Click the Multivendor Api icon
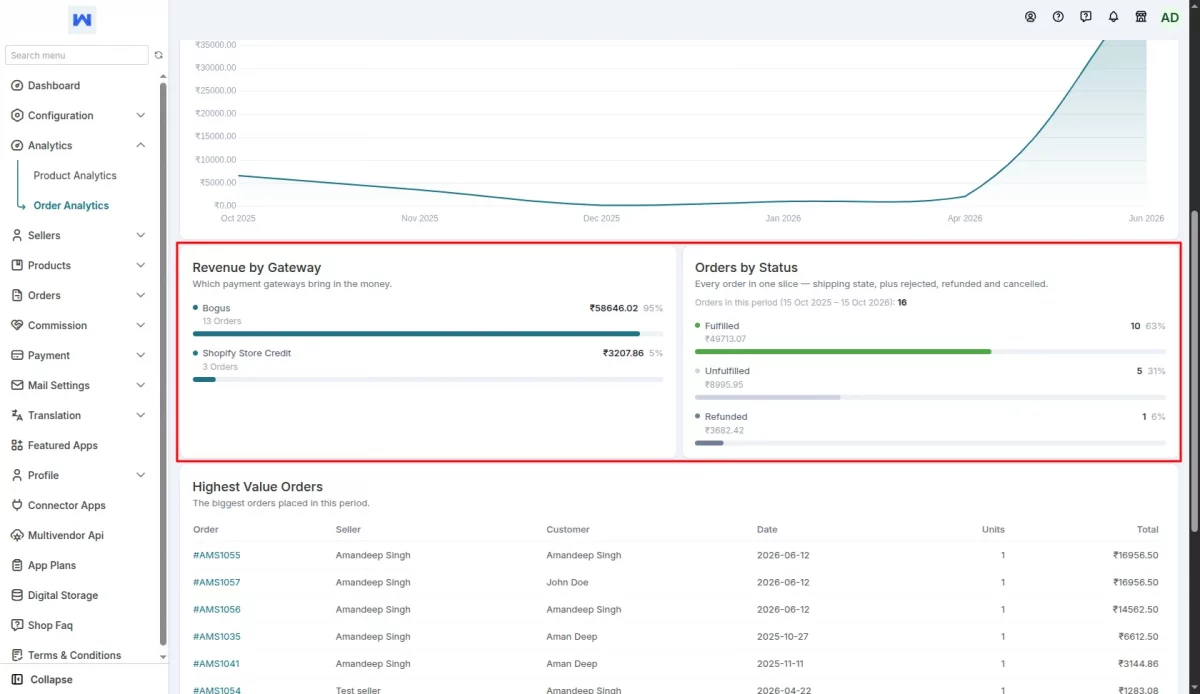 point(18,536)
